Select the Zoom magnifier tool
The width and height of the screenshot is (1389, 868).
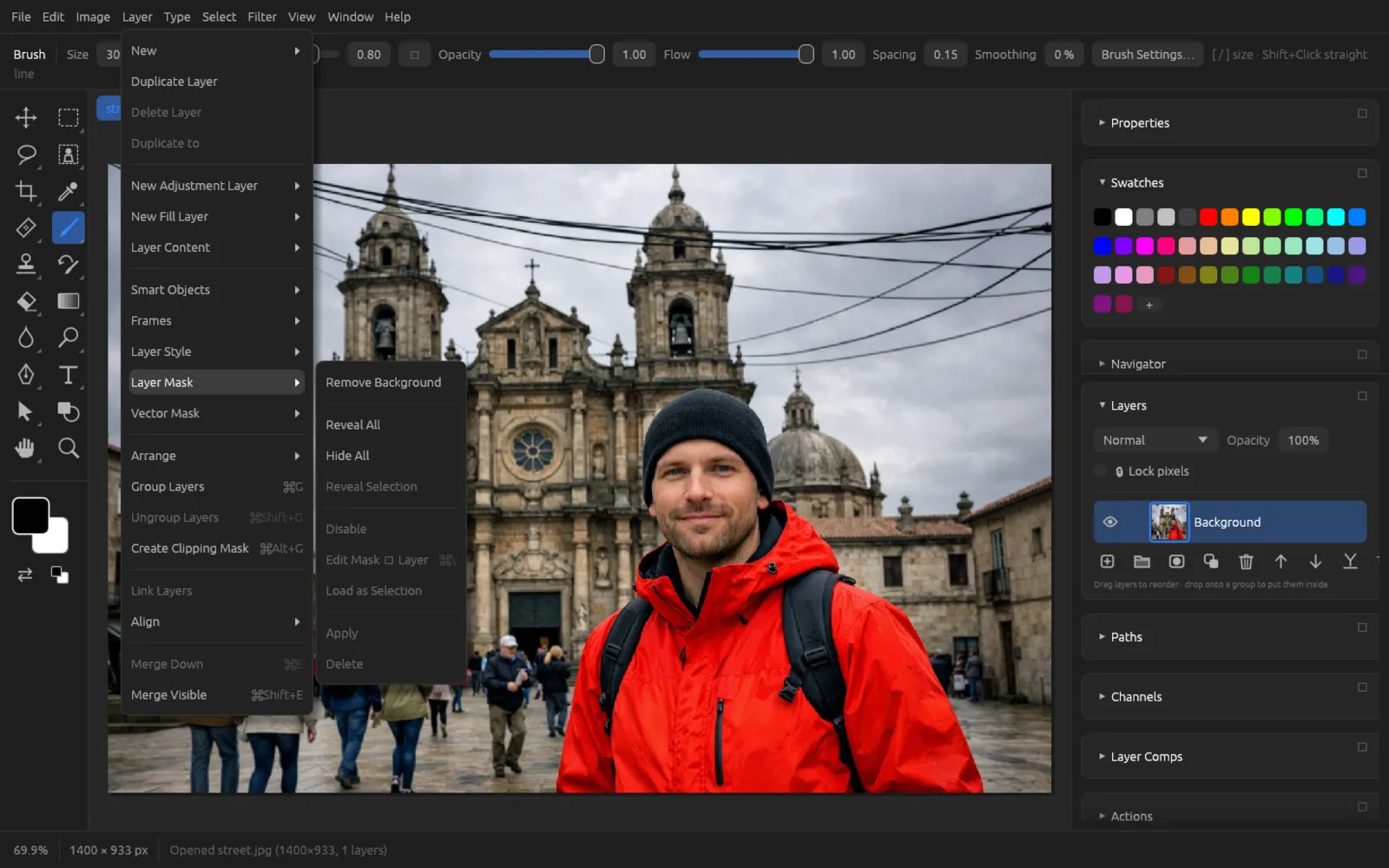[68, 448]
